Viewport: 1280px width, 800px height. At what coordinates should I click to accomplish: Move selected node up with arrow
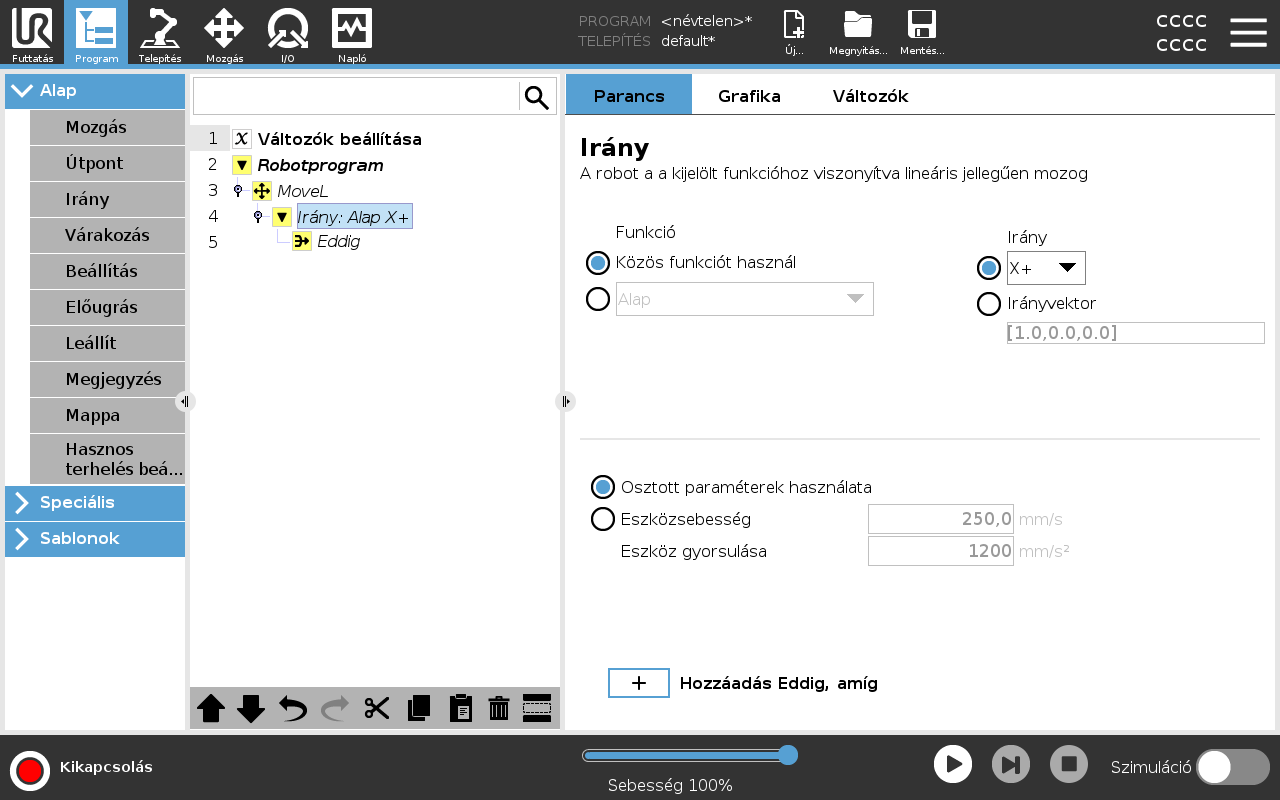[211, 708]
